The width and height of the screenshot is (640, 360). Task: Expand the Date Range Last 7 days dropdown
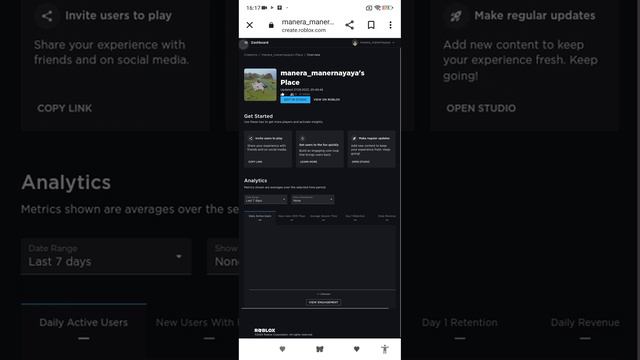[x=265, y=199]
